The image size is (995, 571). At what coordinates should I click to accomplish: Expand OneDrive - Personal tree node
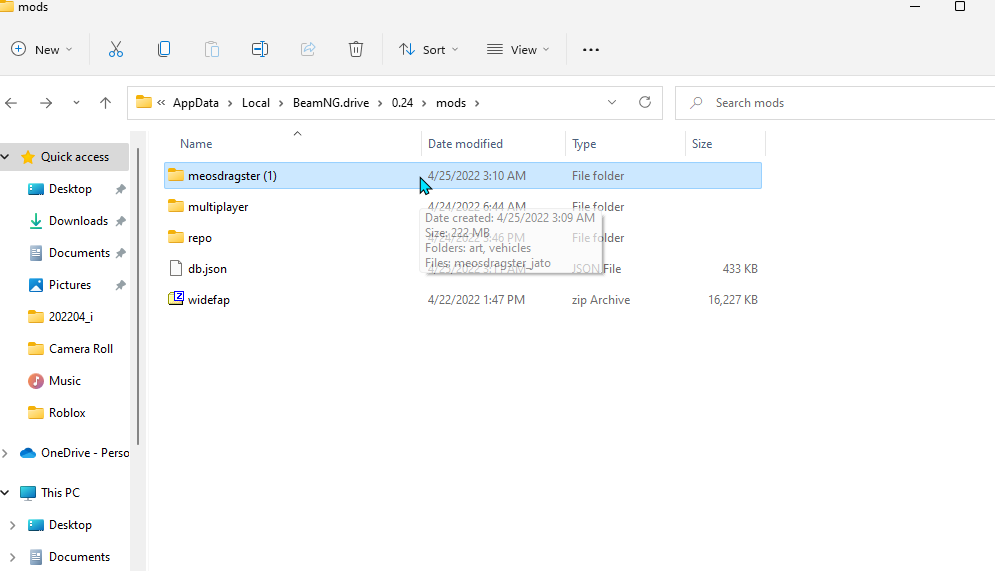pyautogui.click(x=5, y=453)
